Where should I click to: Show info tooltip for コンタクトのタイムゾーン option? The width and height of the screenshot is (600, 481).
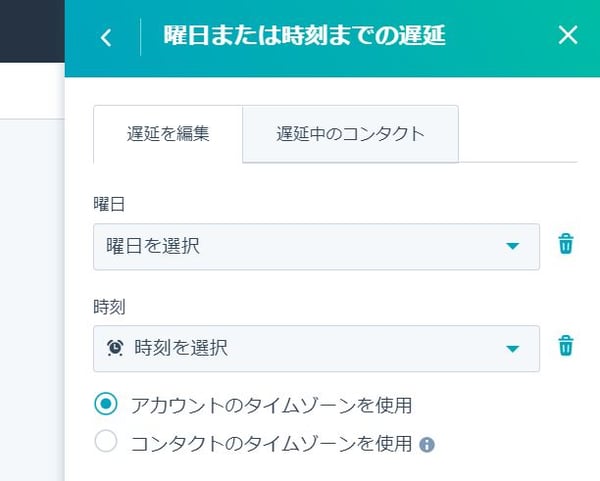[x=427, y=445]
